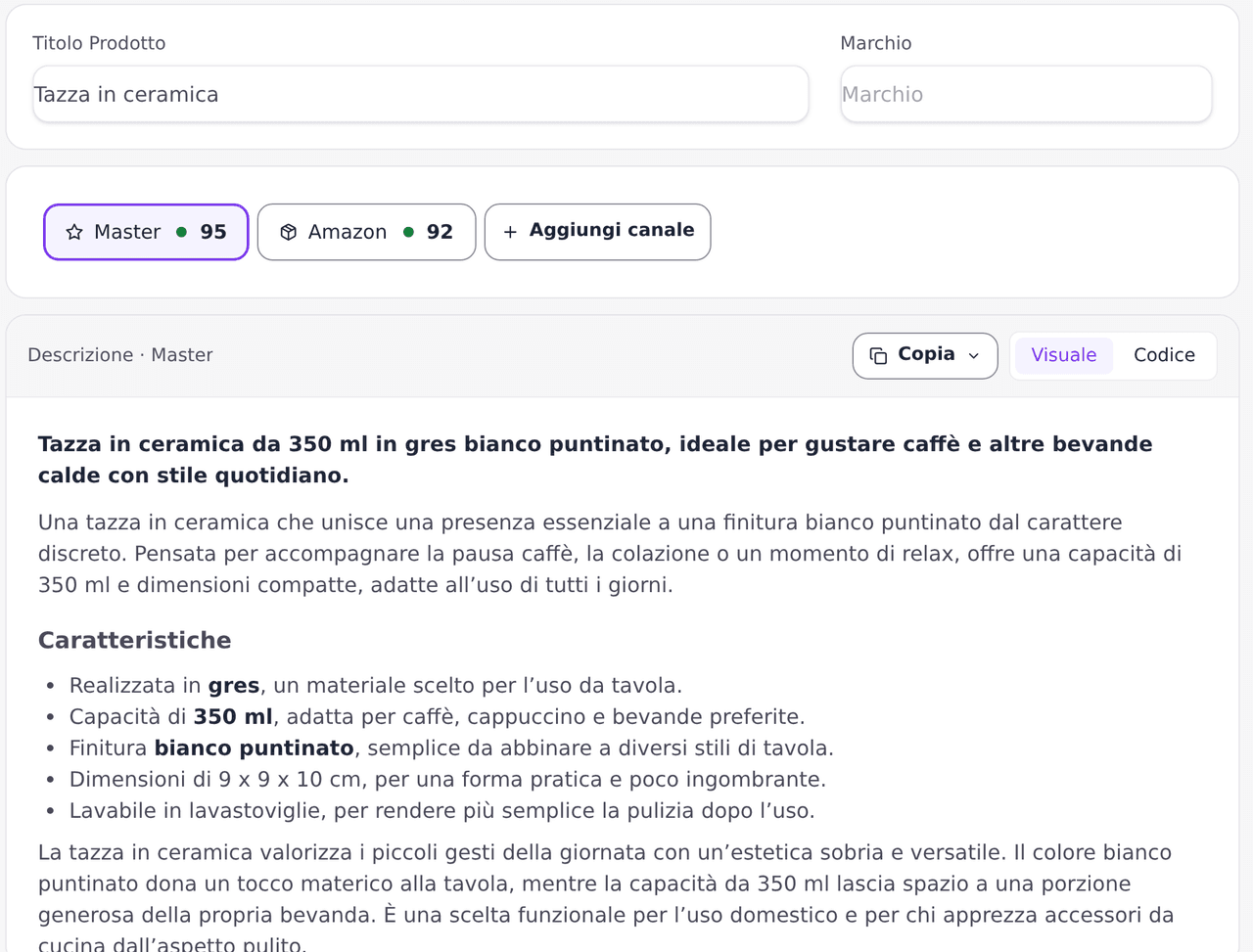Select the Master channel tab
Viewport: 1253px width, 952px height.
(x=146, y=232)
